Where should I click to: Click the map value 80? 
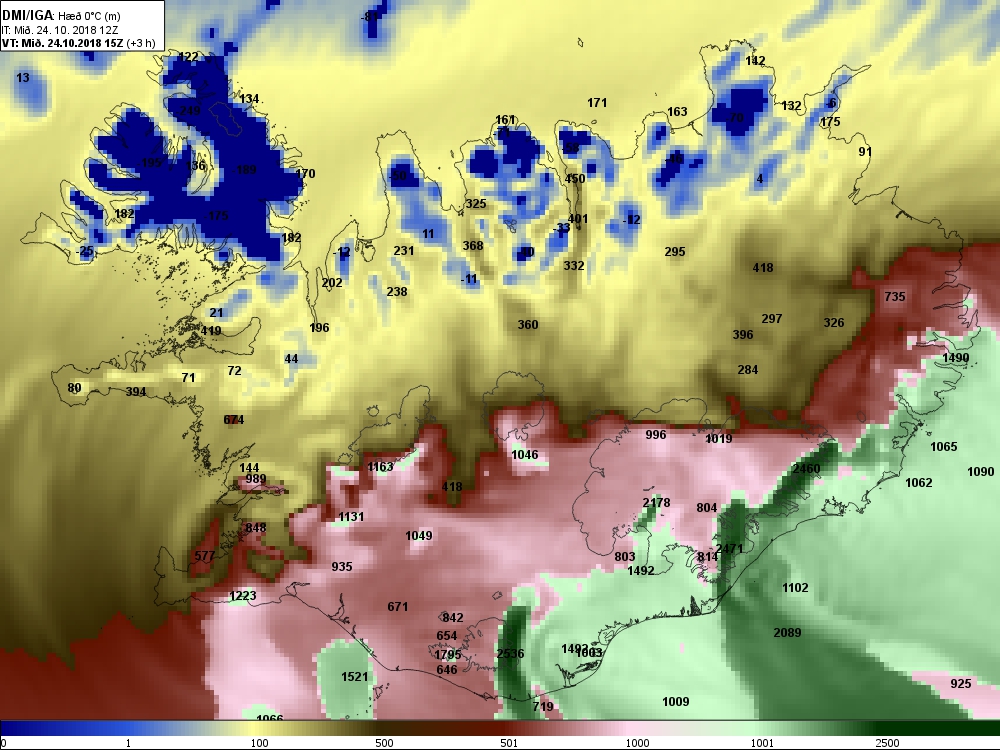tap(74, 388)
